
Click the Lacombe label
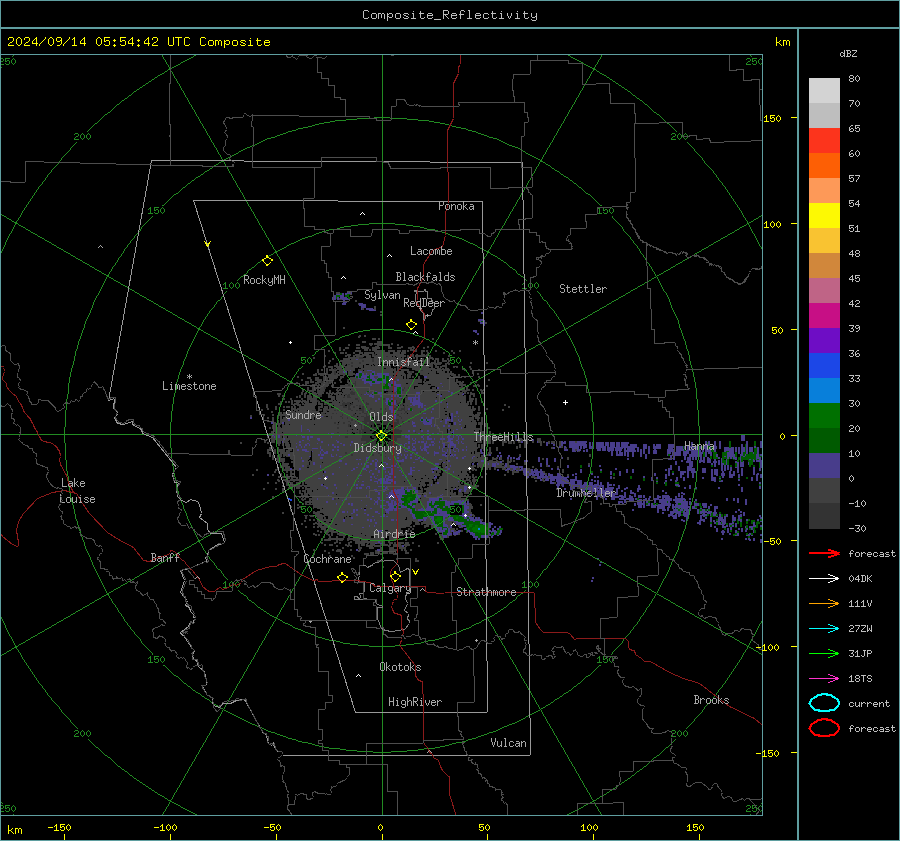pos(431,251)
